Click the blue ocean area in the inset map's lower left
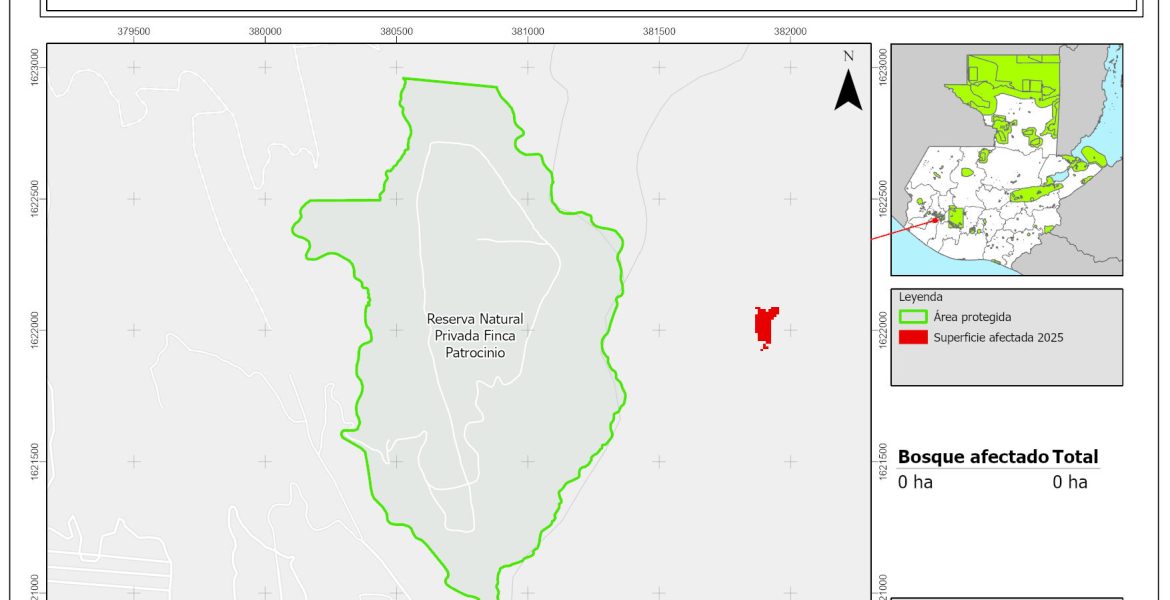The height and width of the screenshot is (600, 1170). coord(910,255)
